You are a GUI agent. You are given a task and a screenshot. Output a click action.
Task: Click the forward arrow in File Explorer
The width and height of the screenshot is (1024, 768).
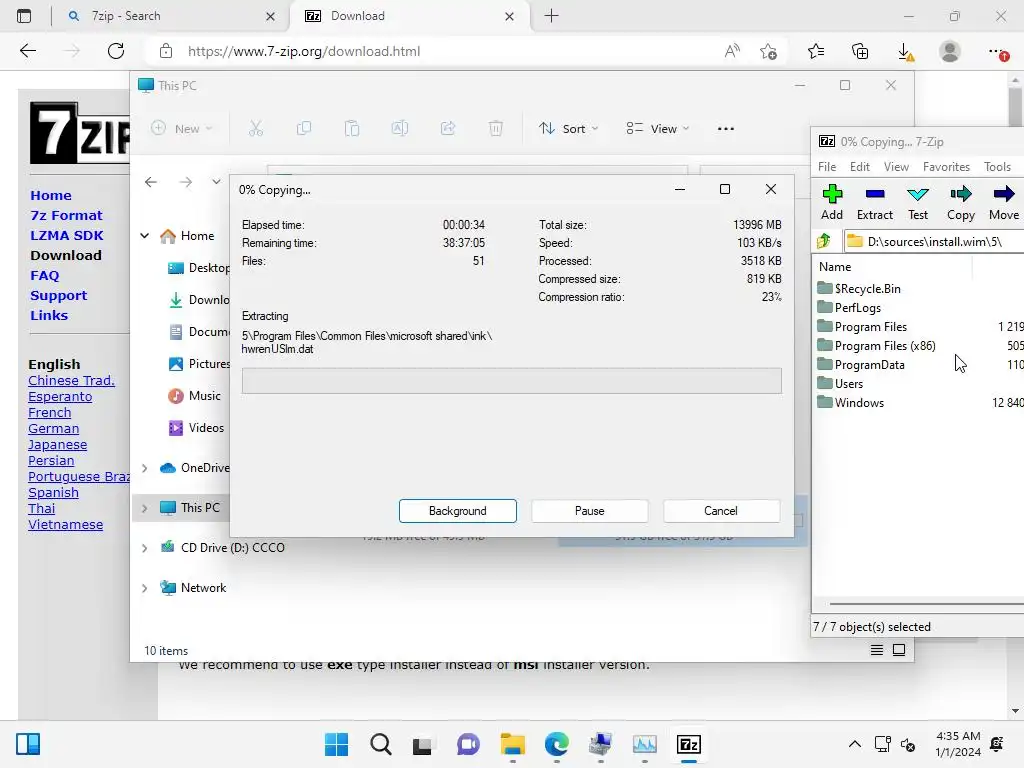pos(186,182)
